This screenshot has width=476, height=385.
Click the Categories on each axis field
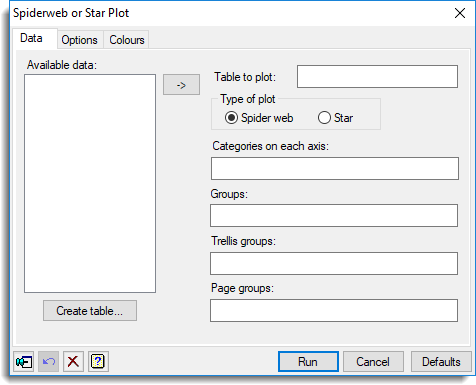tap(335, 169)
